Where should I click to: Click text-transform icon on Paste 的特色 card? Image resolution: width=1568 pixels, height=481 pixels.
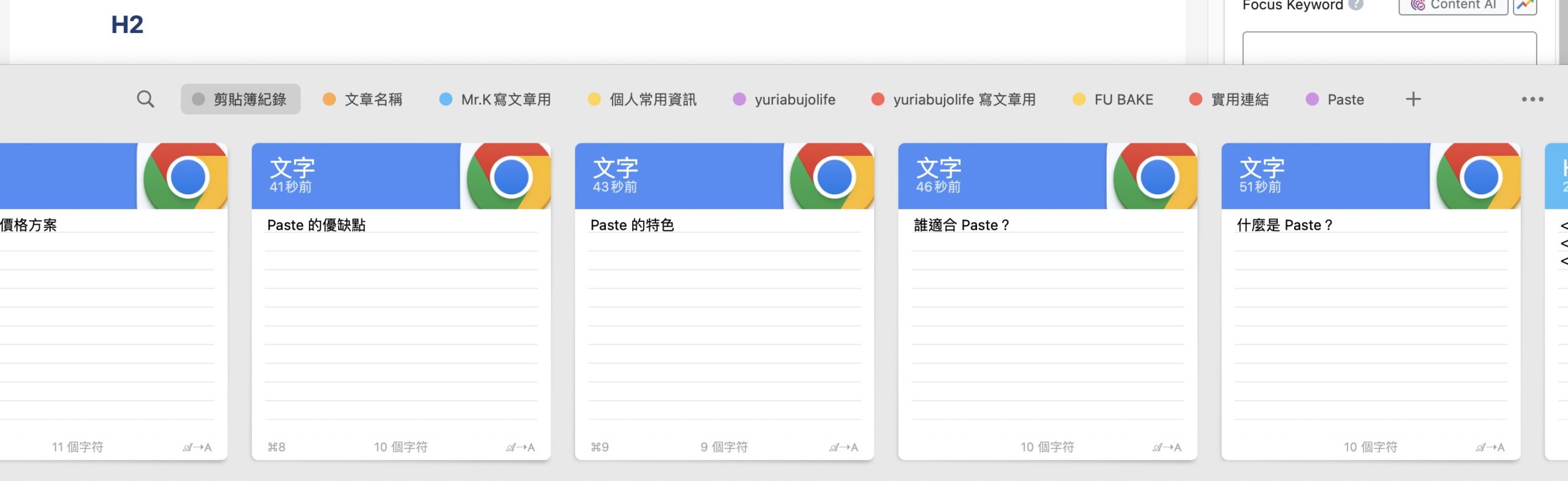(x=844, y=447)
